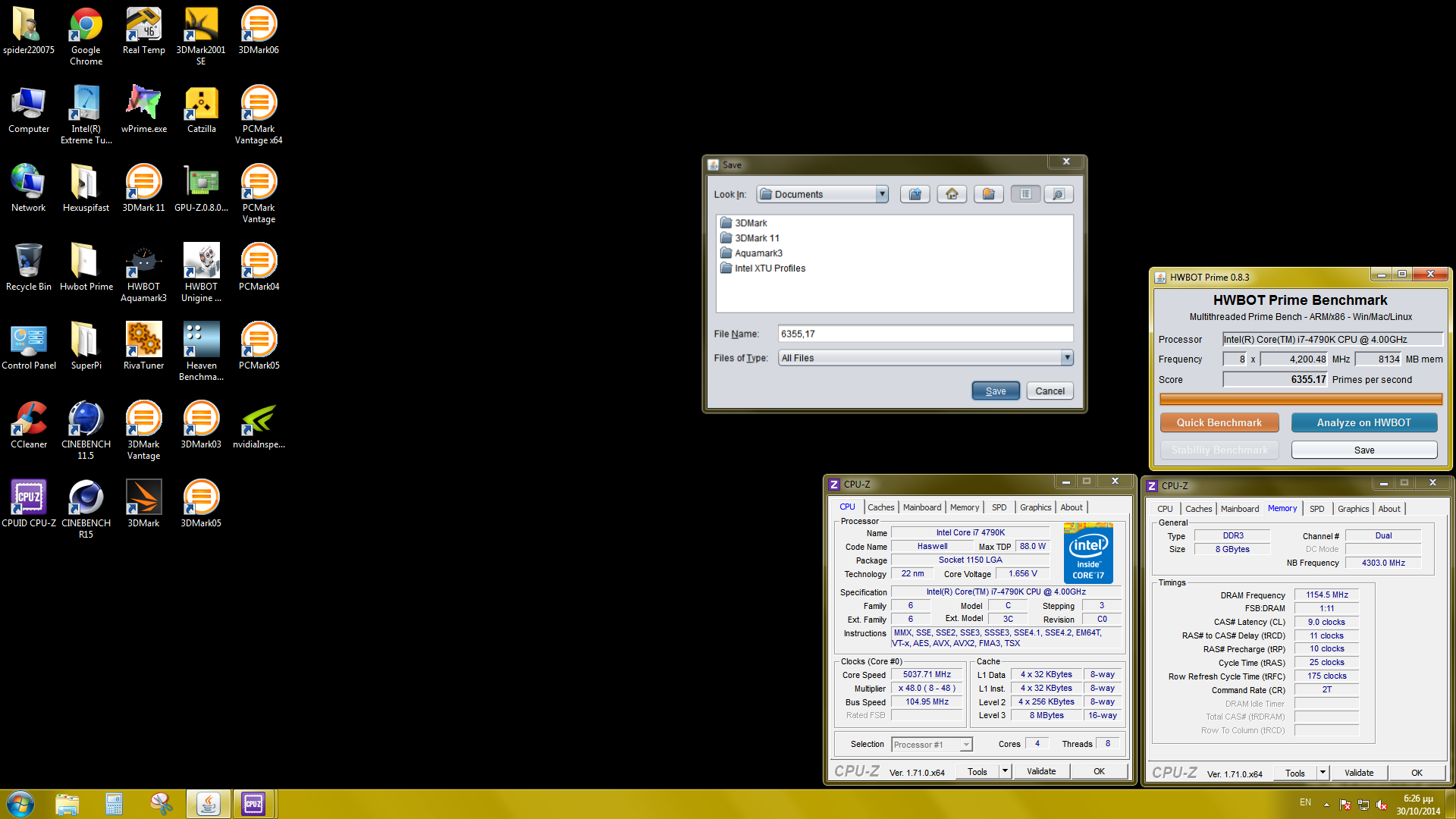Open nvidiaInspector desktop icon
This screenshot has width=1456, height=819.
point(259,425)
